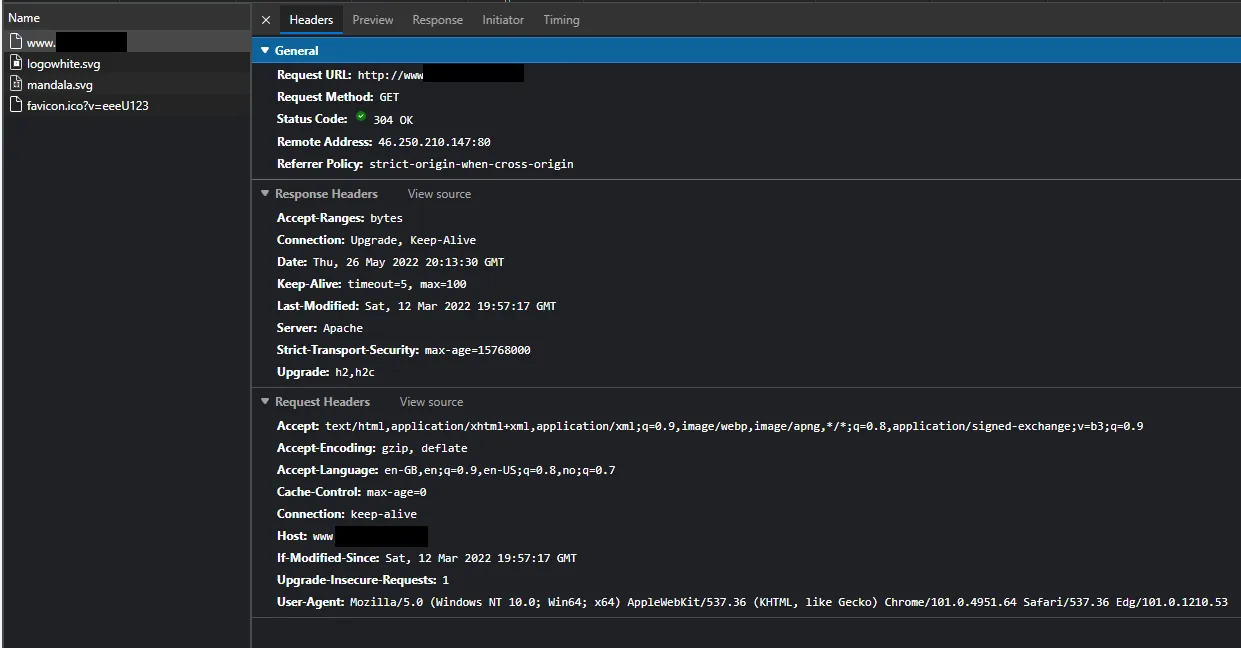Viewport: 1241px width, 648px height.
Task: Click the green status code icon
Action: (361, 117)
